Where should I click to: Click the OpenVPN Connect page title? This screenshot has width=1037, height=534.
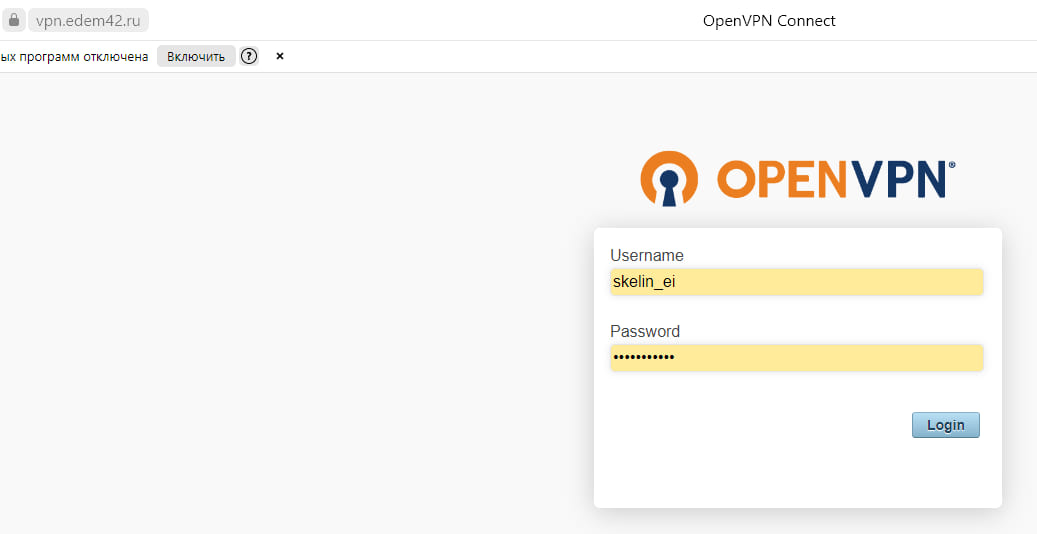[x=769, y=20]
